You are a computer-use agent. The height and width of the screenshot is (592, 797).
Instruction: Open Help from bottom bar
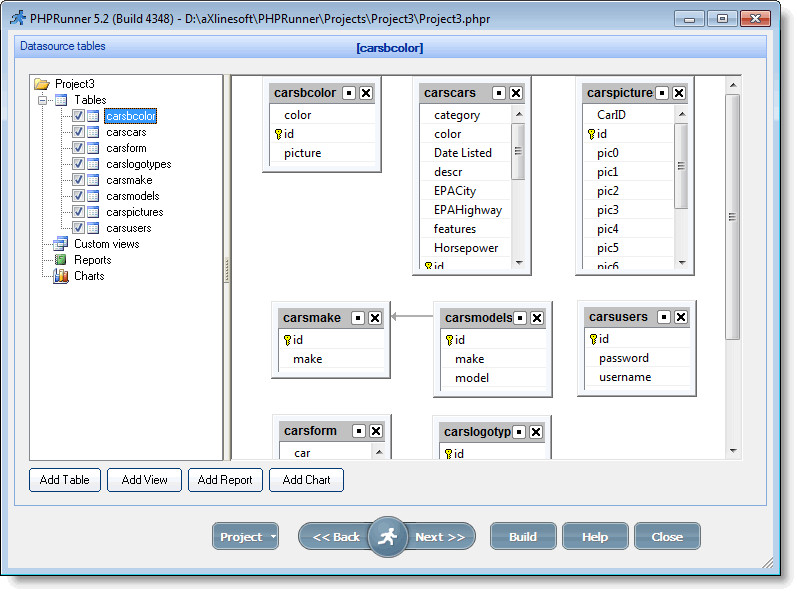click(x=595, y=537)
